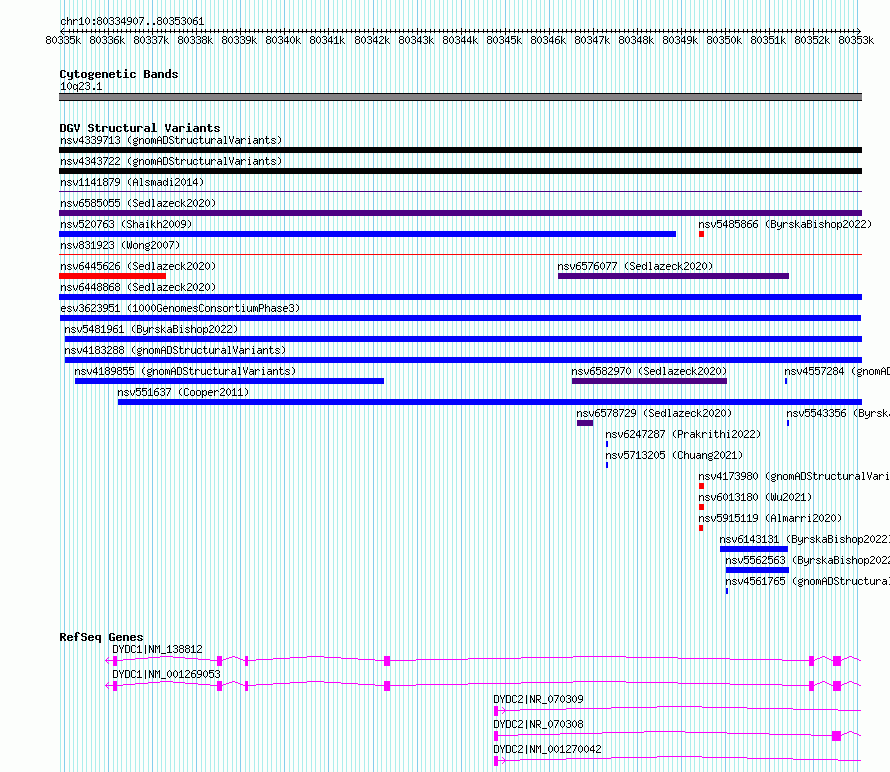Click the 80340k ruler position

click(283, 40)
